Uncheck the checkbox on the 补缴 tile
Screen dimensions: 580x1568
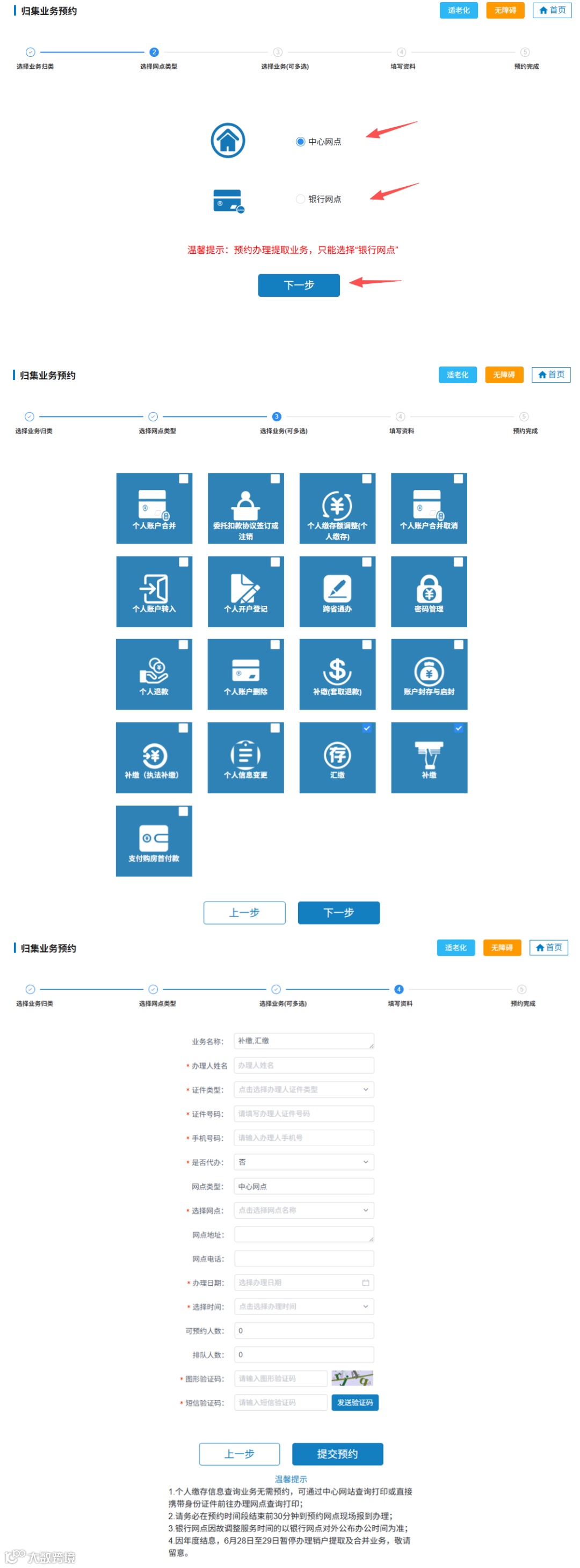[x=458, y=728]
